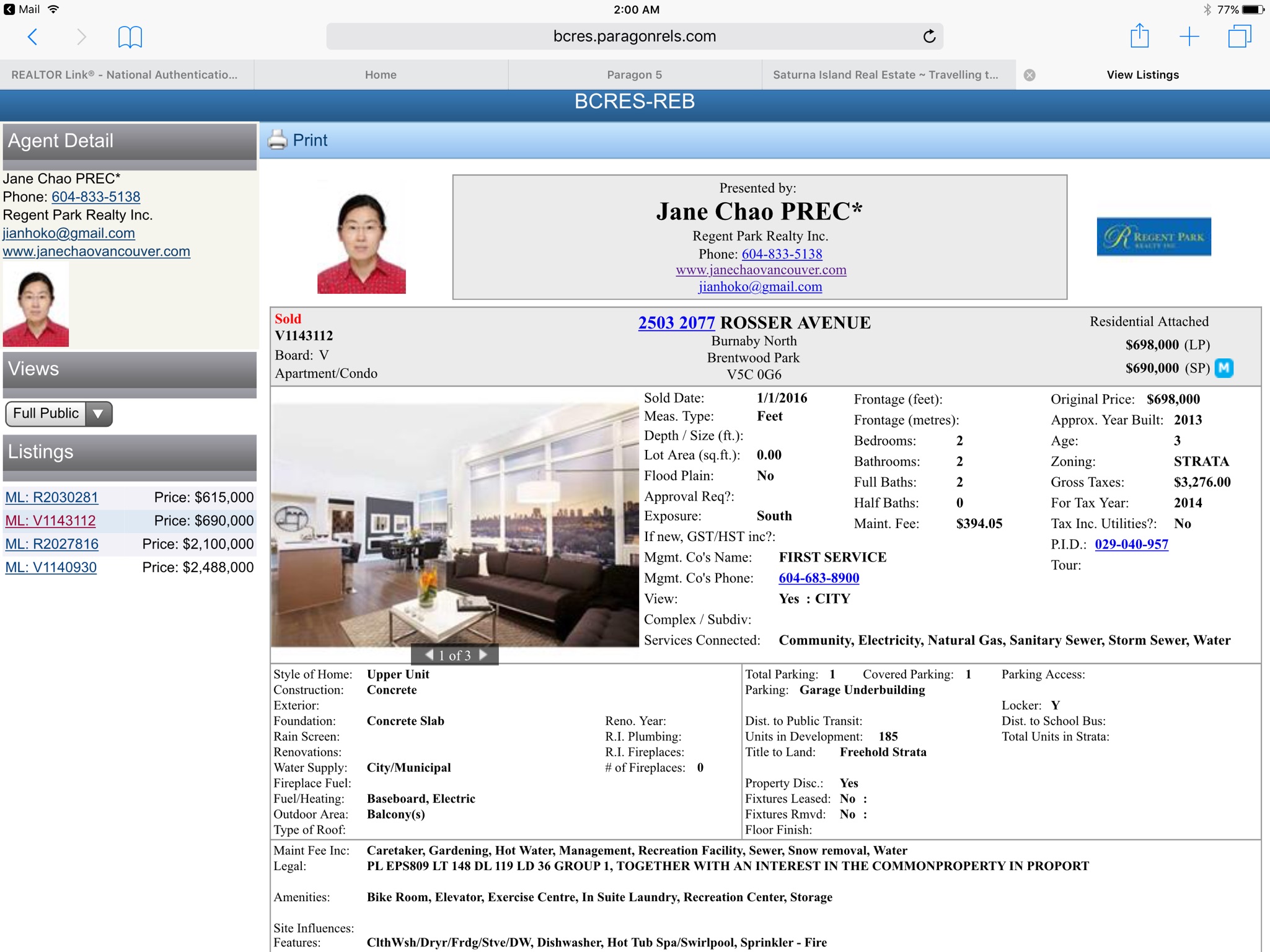Image resolution: width=1270 pixels, height=952 pixels.
Task: Open the 2503 2077 address link
Action: (676, 323)
